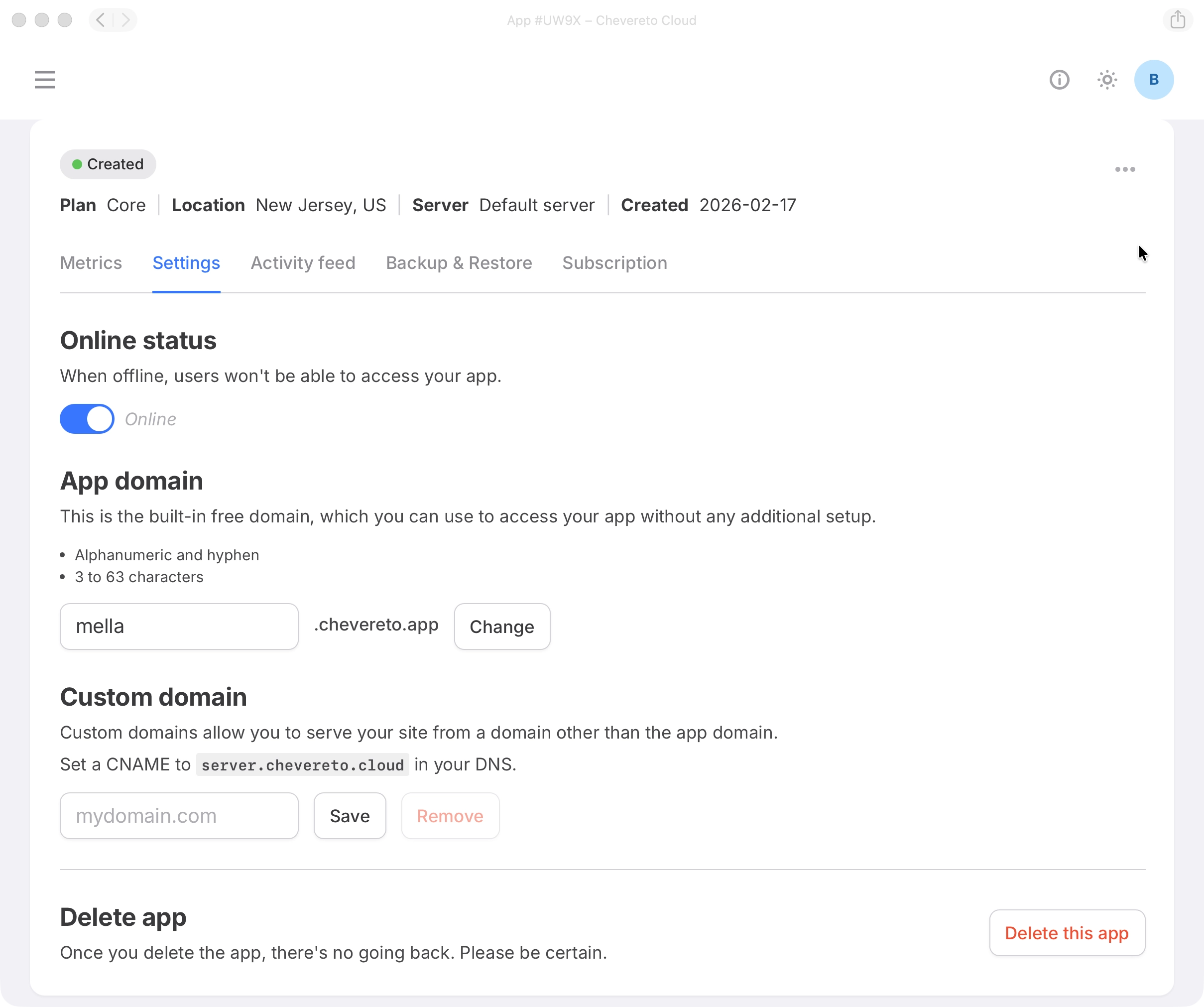Screen dimensions: 1204x1007
Task: Open the Backup & Restore tab
Action: point(459,262)
